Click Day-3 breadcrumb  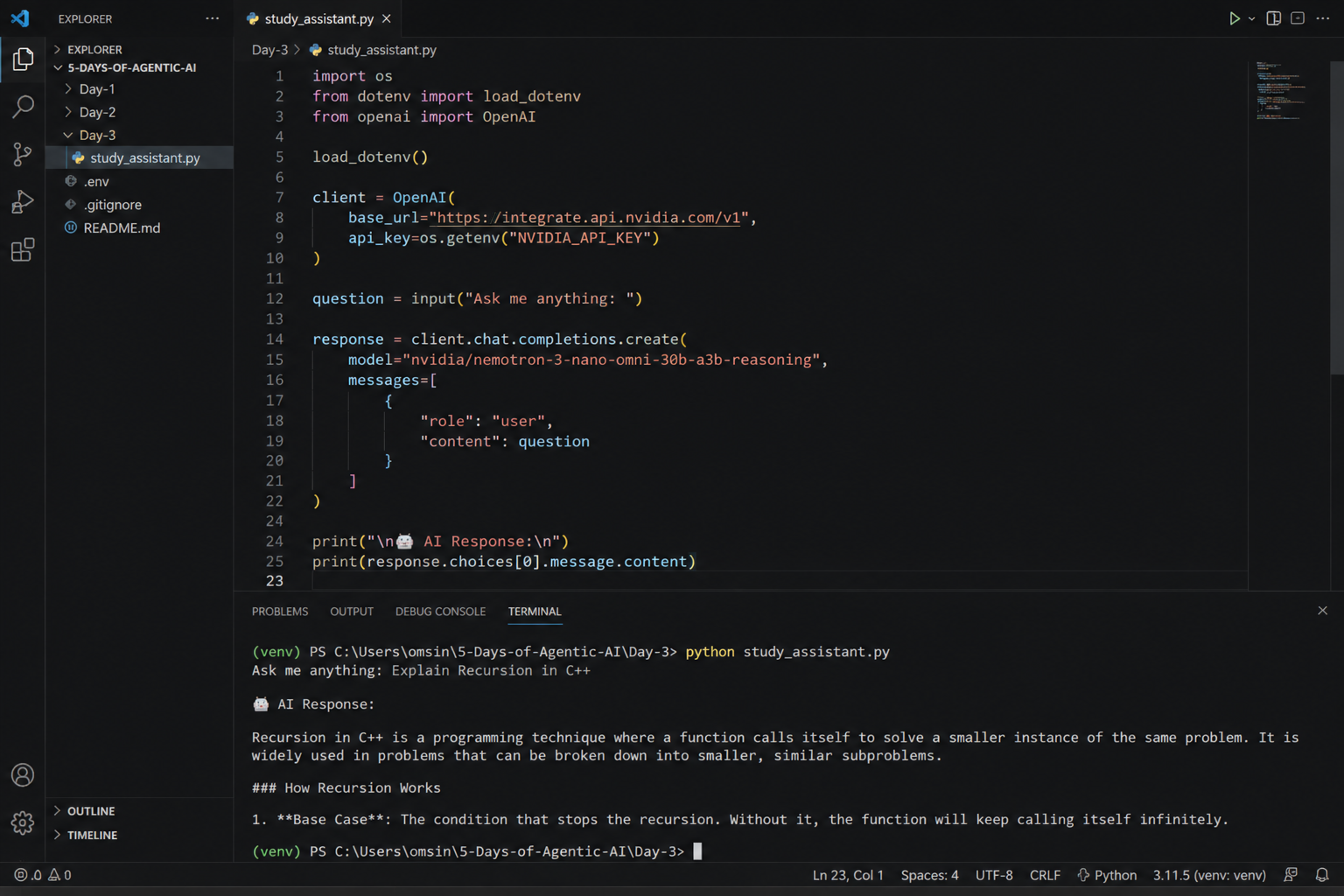[269, 50]
